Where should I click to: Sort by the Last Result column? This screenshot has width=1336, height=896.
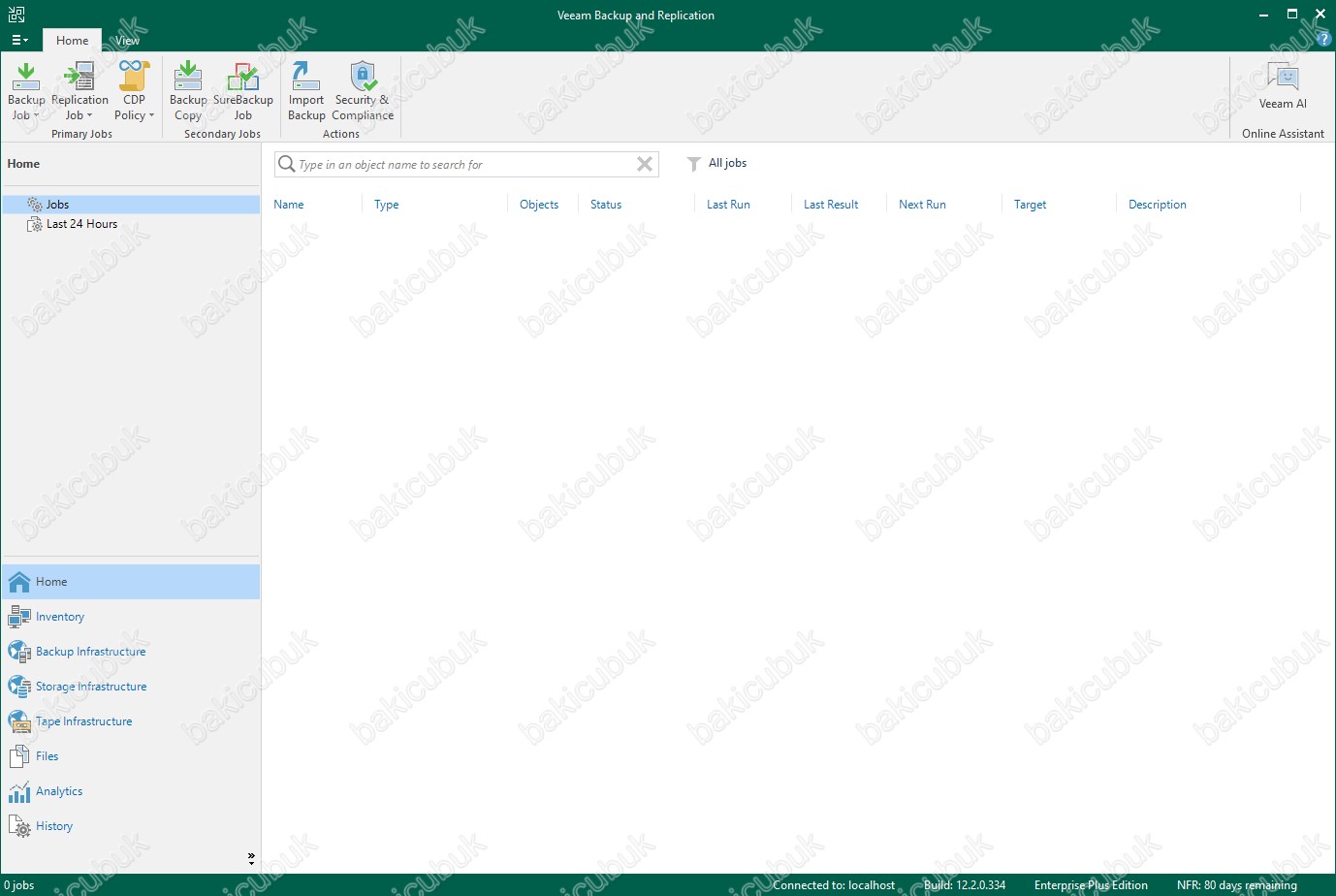point(831,205)
